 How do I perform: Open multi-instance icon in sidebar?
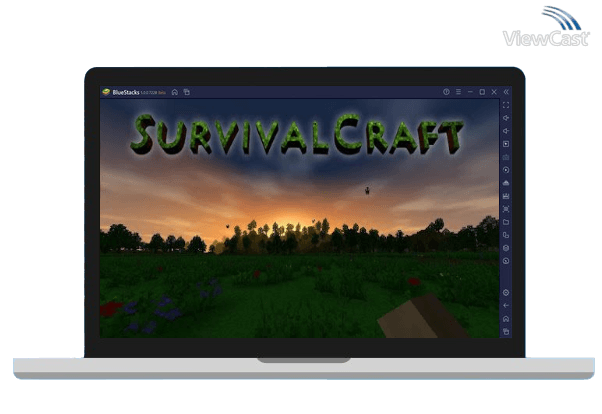click(506, 235)
